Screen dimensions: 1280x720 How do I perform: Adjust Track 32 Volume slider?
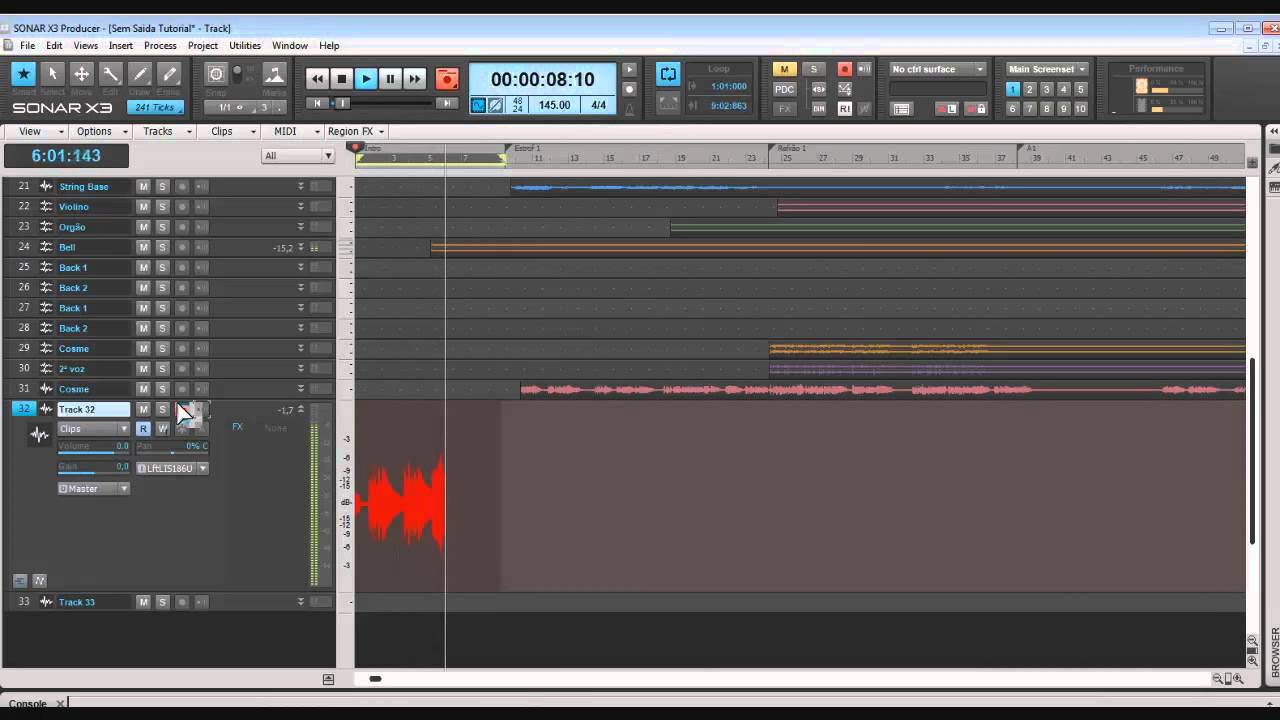pos(93,448)
